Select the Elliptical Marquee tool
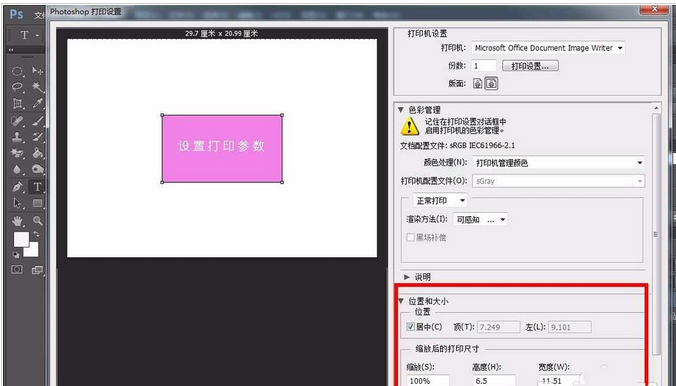Image resolution: width=676 pixels, height=386 pixels. pyautogui.click(x=17, y=71)
